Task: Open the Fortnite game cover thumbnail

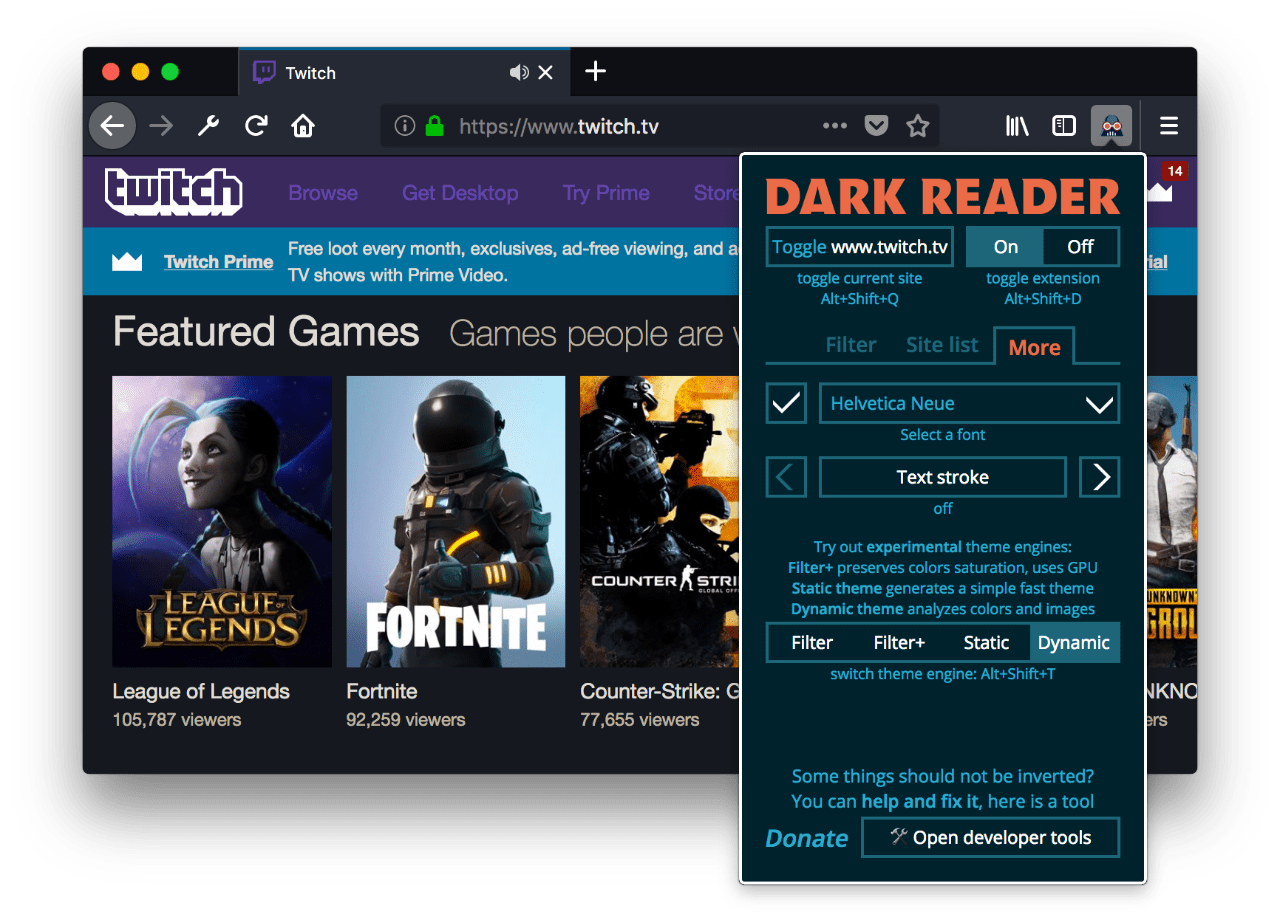Action: click(x=456, y=522)
